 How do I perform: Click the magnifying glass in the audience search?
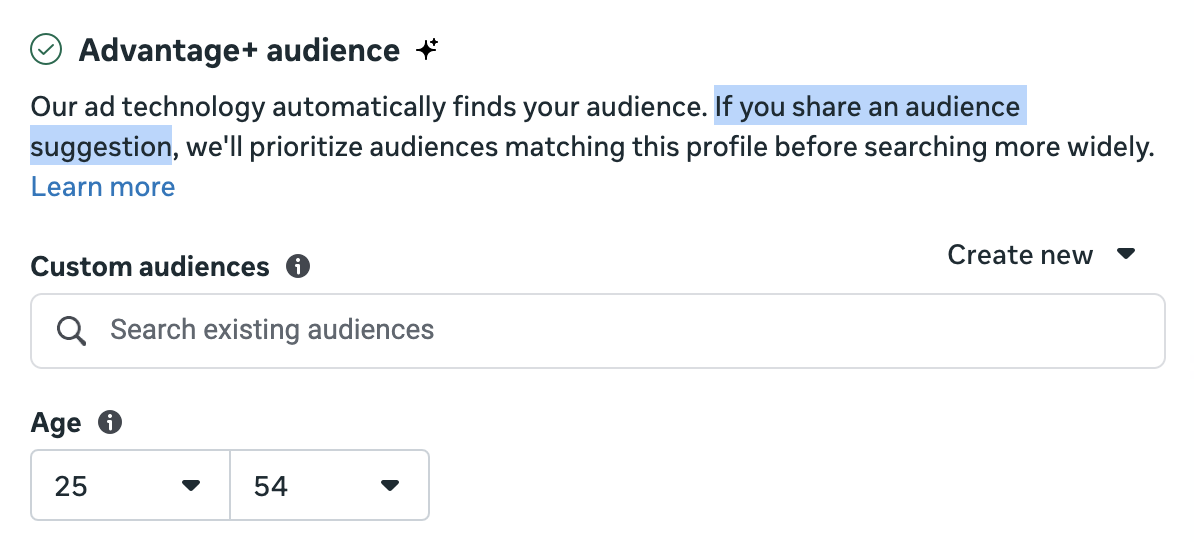[x=72, y=331]
